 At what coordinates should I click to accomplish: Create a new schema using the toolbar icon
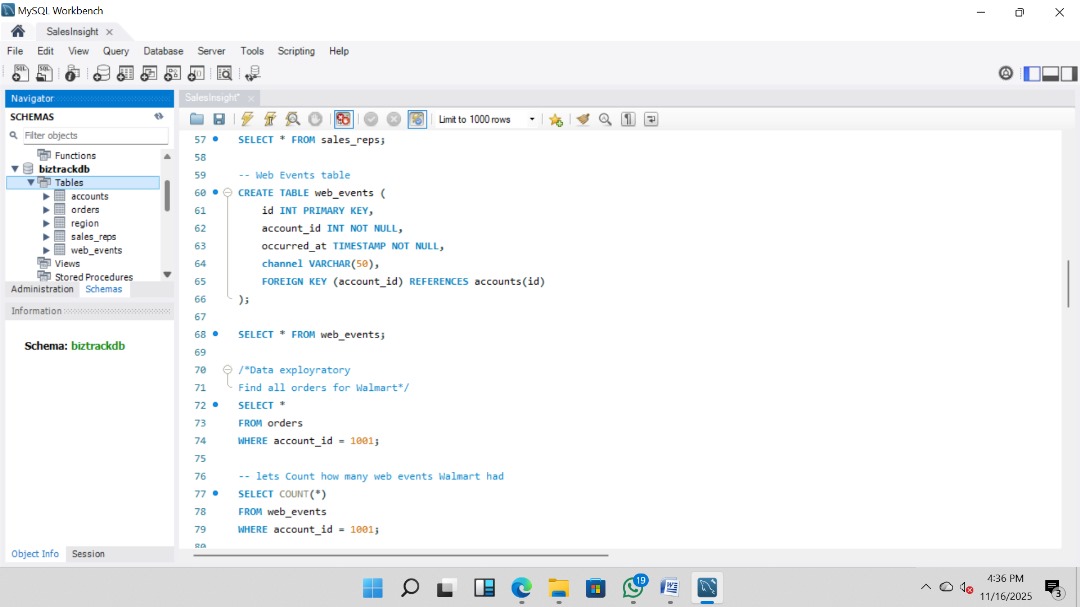(102, 72)
